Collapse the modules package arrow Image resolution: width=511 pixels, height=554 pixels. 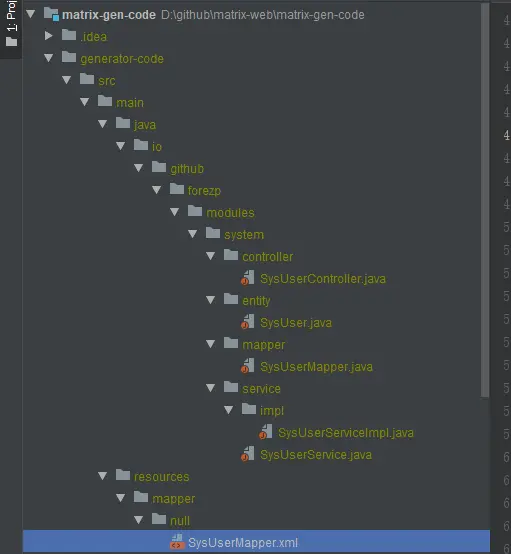(175, 212)
